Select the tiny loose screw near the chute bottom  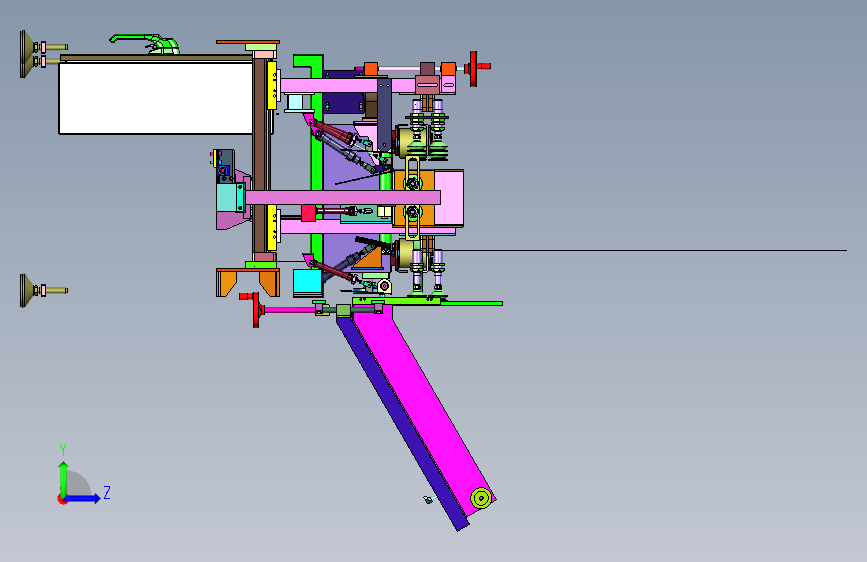point(428,499)
